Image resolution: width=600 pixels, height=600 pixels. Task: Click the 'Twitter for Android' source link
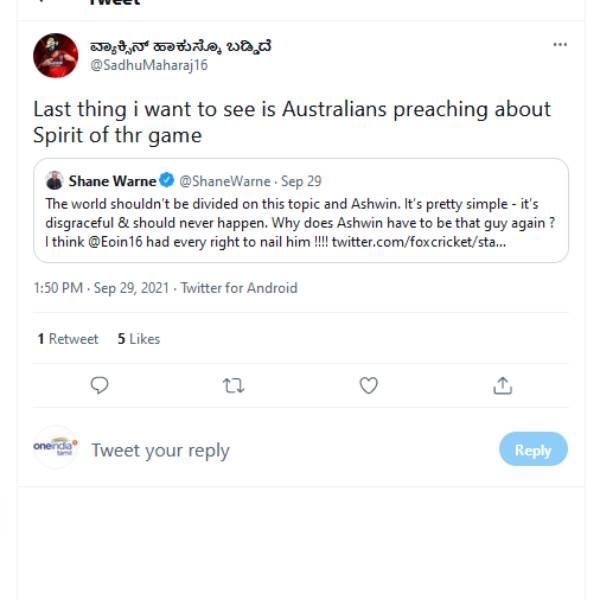240,288
